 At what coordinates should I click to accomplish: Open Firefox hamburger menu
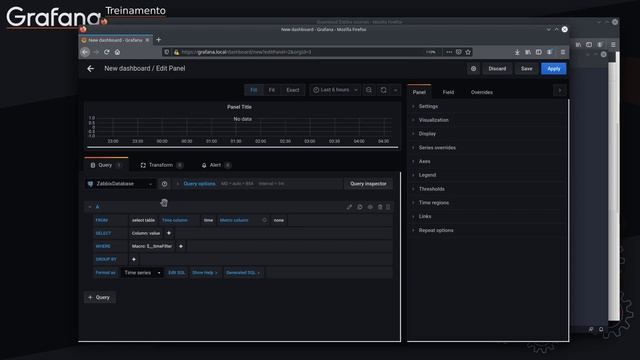563,52
